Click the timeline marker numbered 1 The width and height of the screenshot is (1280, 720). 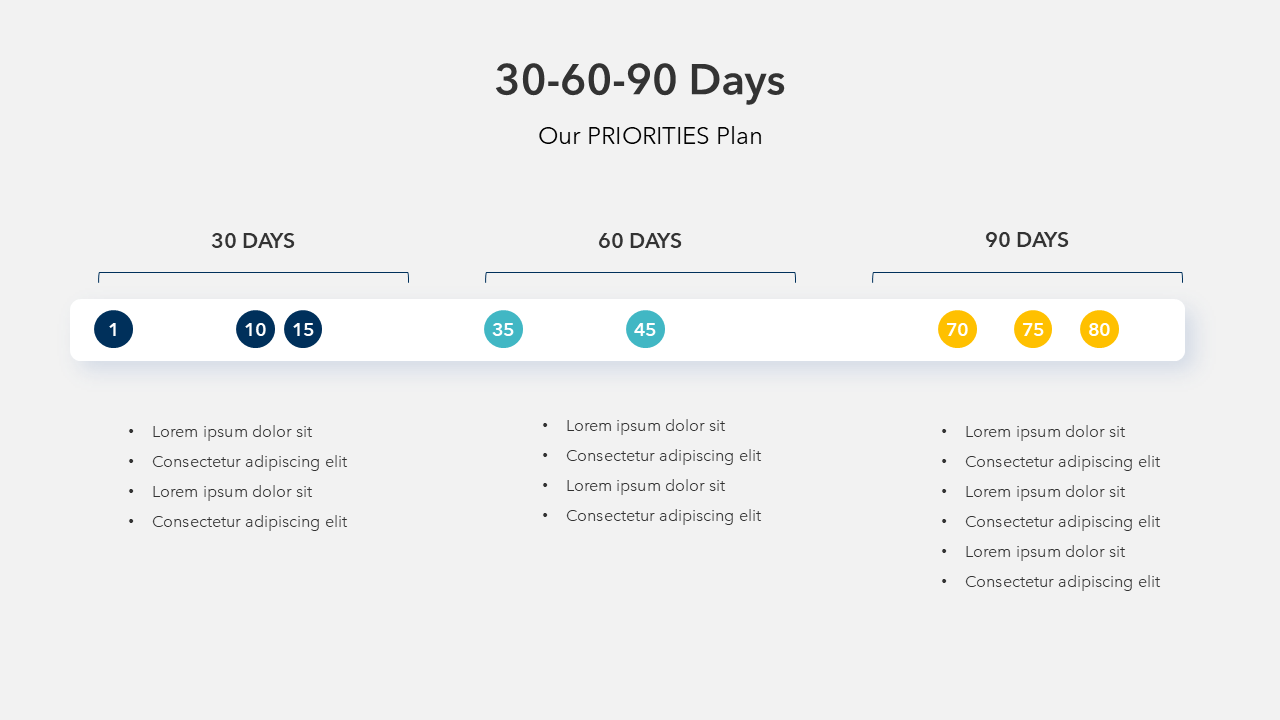point(113,329)
